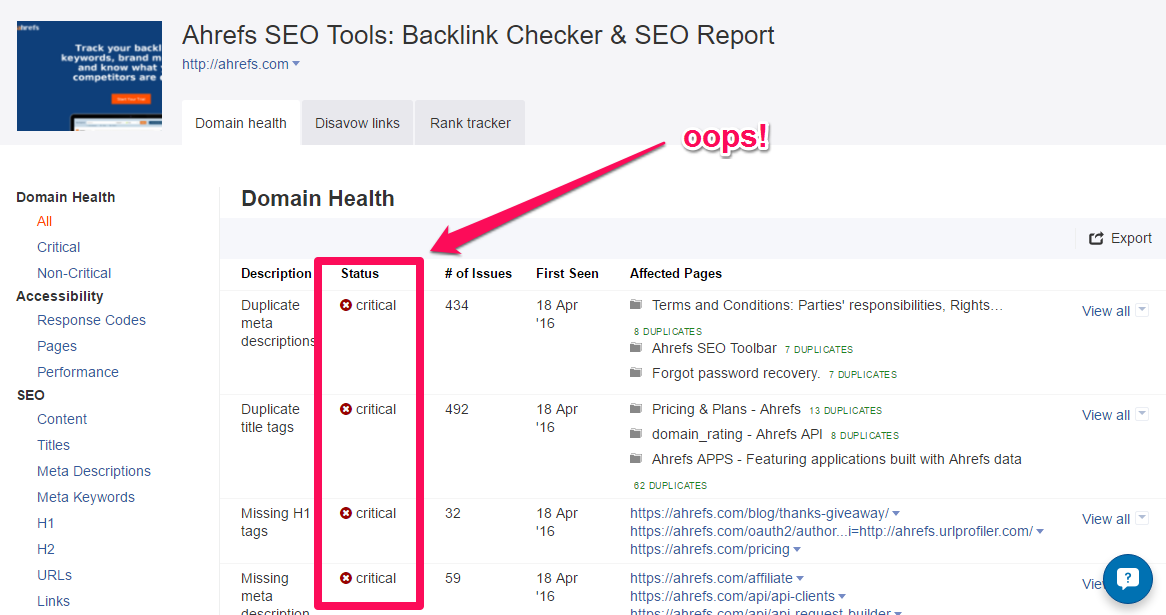
Task: Expand View all dropdown for Duplicate meta descriptions
Action: (1142, 310)
